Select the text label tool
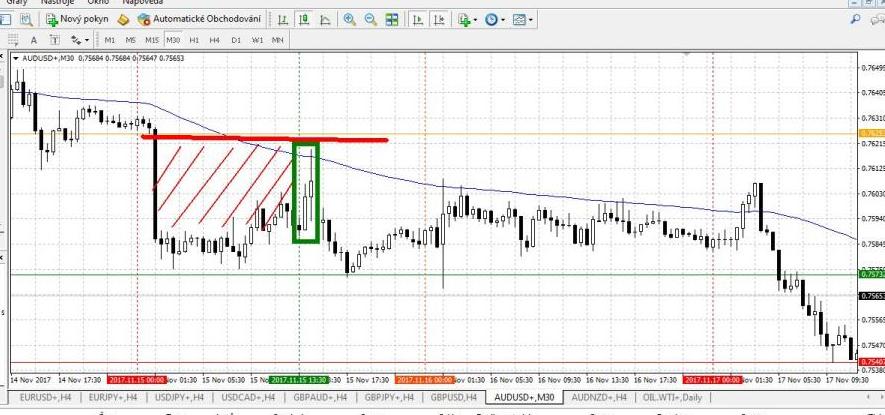 54,40
